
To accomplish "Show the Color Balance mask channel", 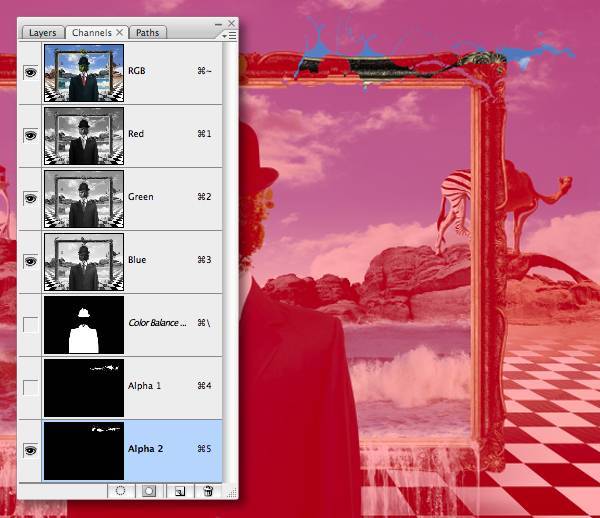I will (31, 324).
